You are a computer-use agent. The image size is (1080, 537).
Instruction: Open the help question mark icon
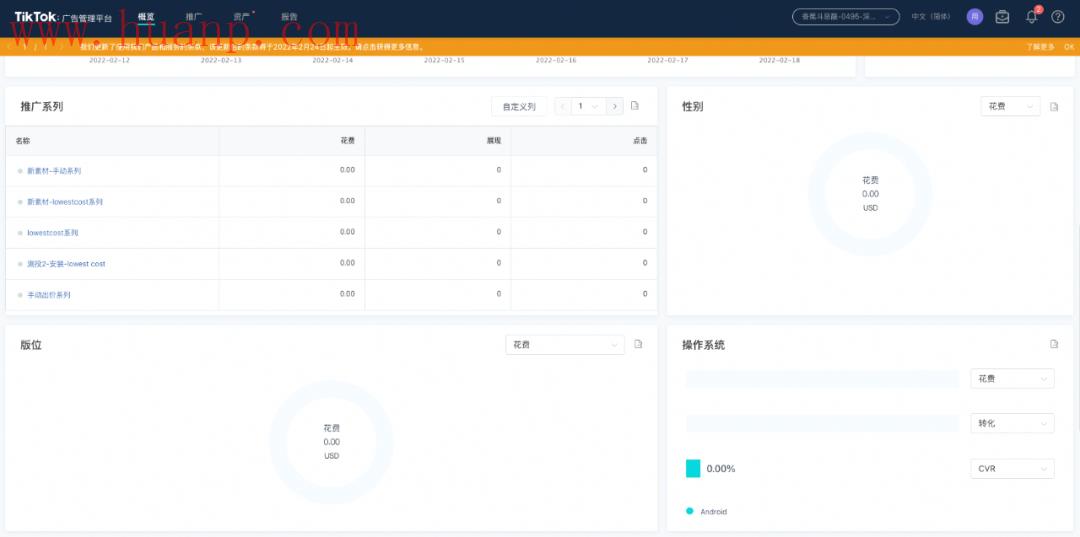(x=1058, y=17)
